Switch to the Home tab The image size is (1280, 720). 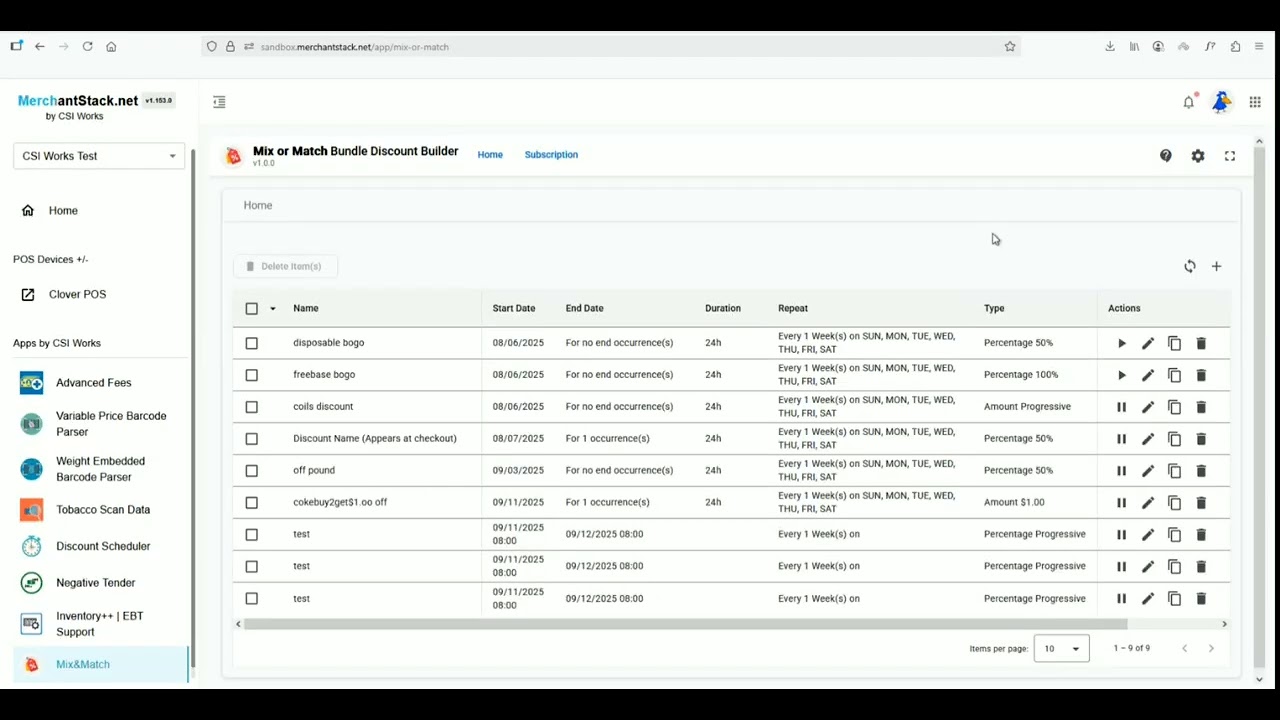(x=490, y=155)
